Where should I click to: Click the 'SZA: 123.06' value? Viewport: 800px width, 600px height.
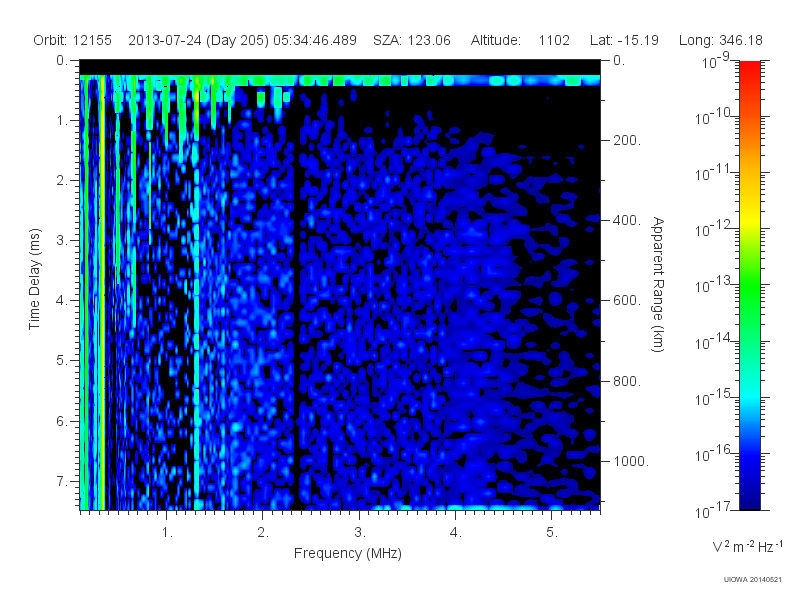412,40
